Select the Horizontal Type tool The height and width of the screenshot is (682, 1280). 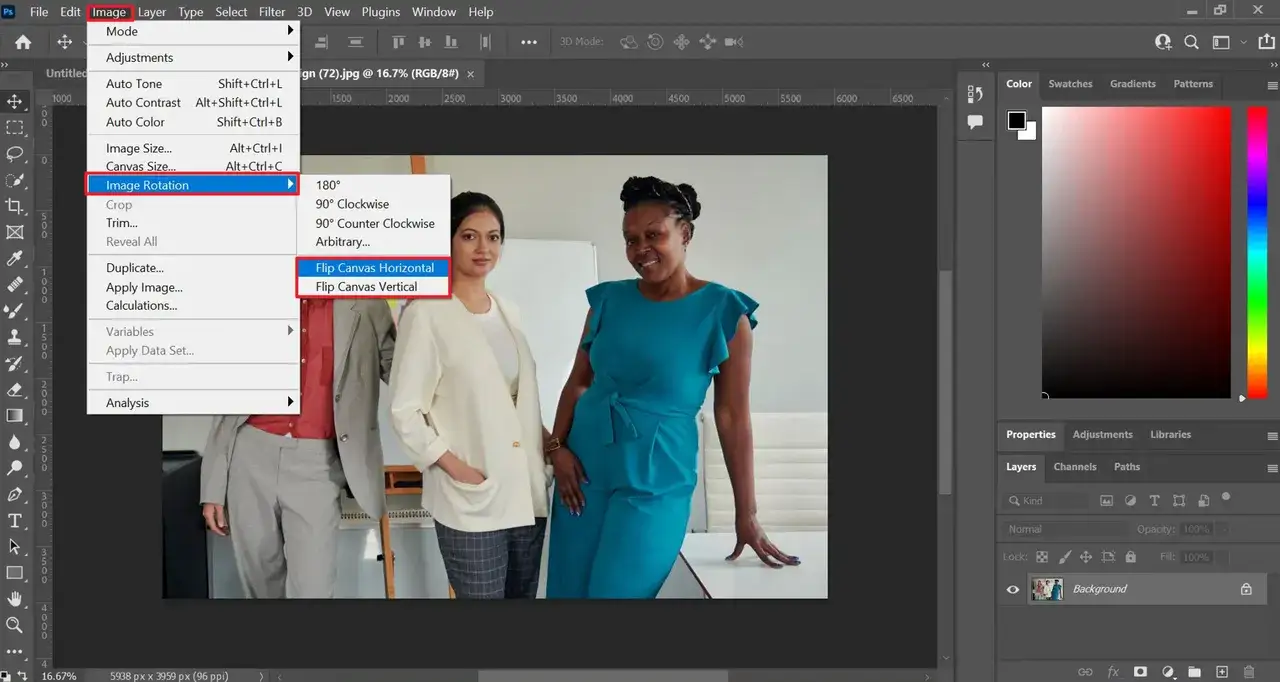[x=15, y=520]
